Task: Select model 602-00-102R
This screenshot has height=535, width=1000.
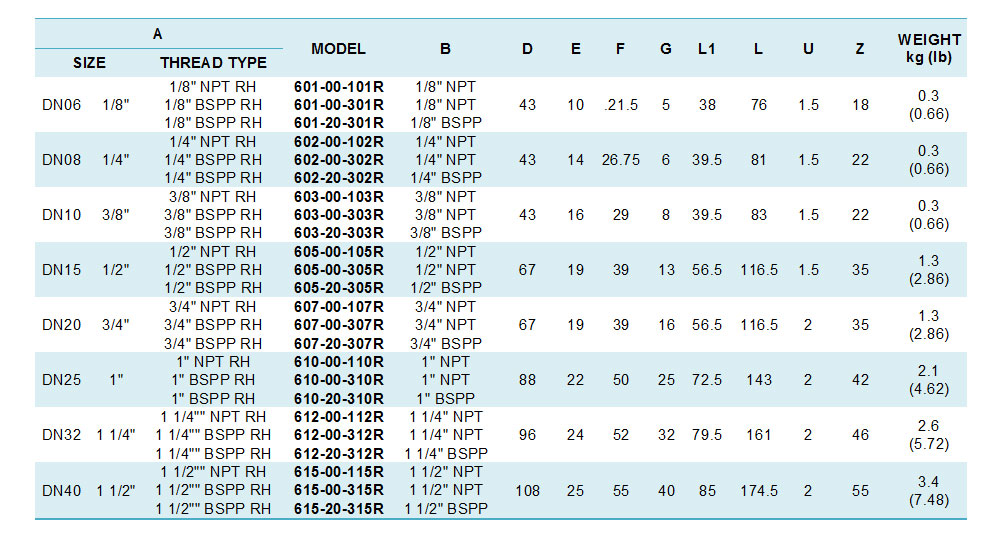Action: 339,142
